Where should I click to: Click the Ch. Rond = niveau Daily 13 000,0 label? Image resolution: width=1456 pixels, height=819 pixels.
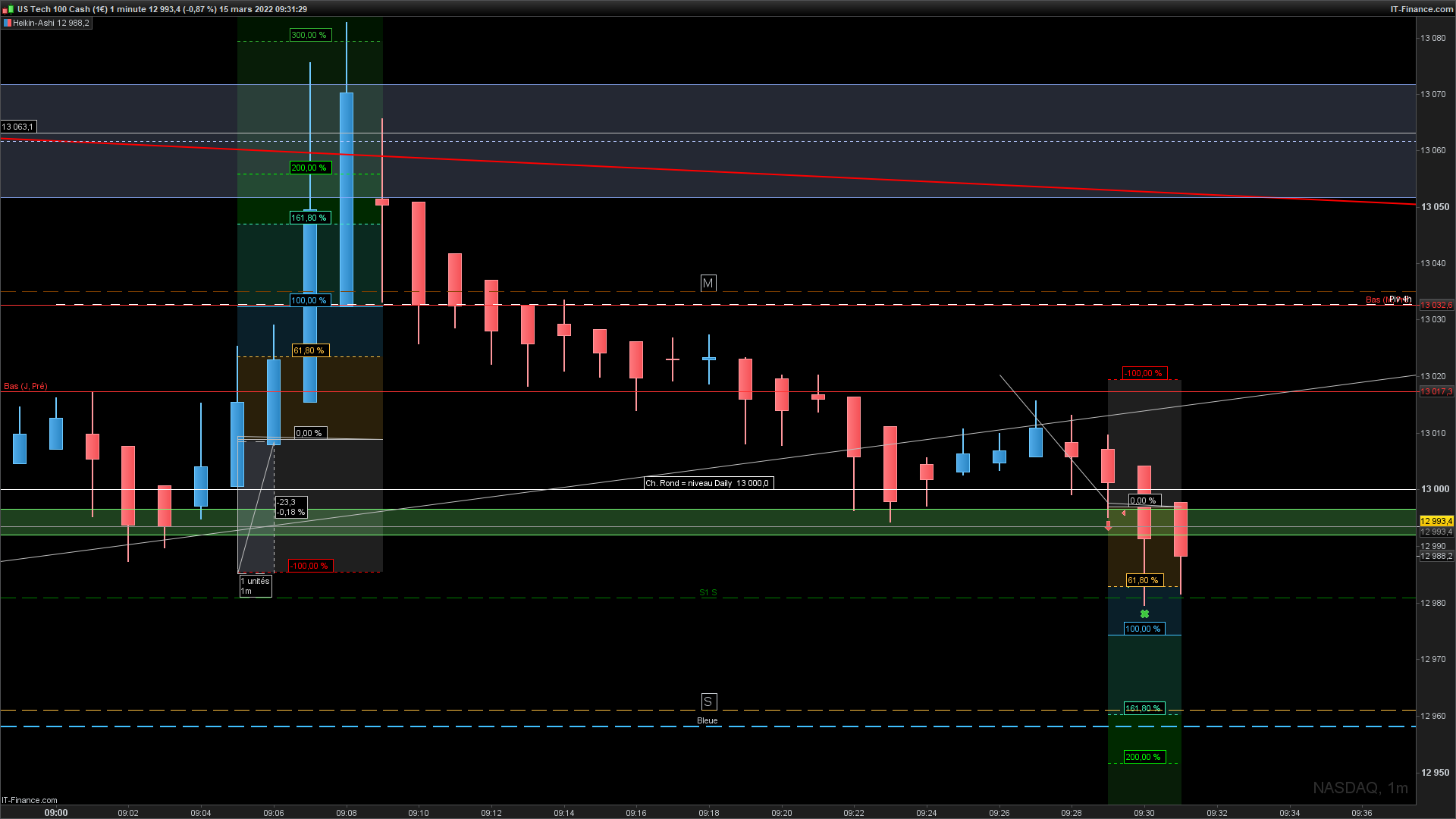[708, 483]
